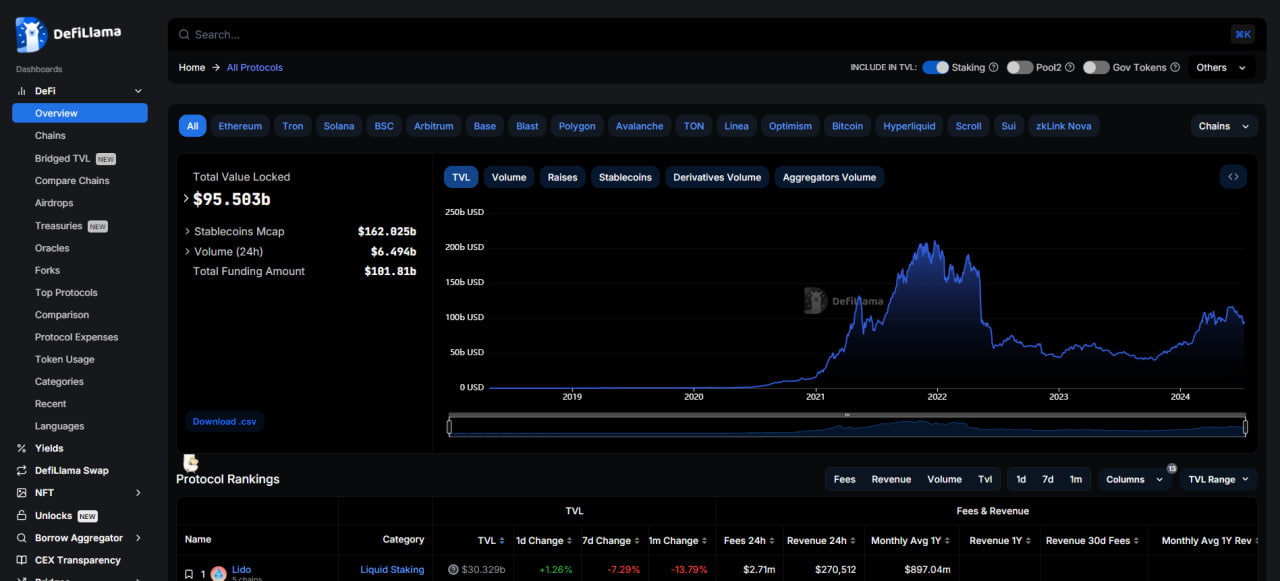
Task: Switch chart to the Stablecoins tab
Action: pos(625,177)
